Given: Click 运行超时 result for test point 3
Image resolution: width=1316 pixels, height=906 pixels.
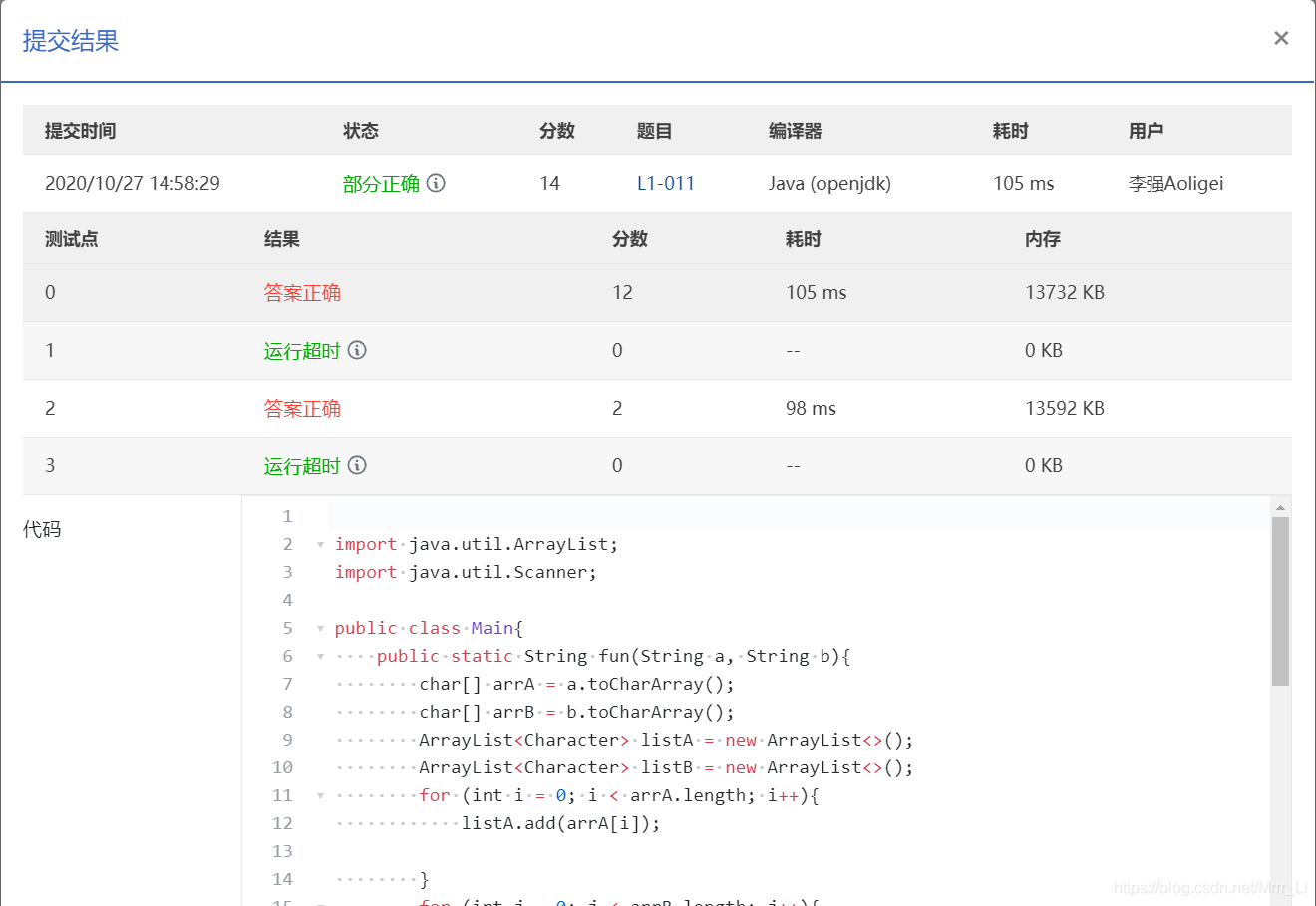Looking at the screenshot, I should tap(302, 466).
